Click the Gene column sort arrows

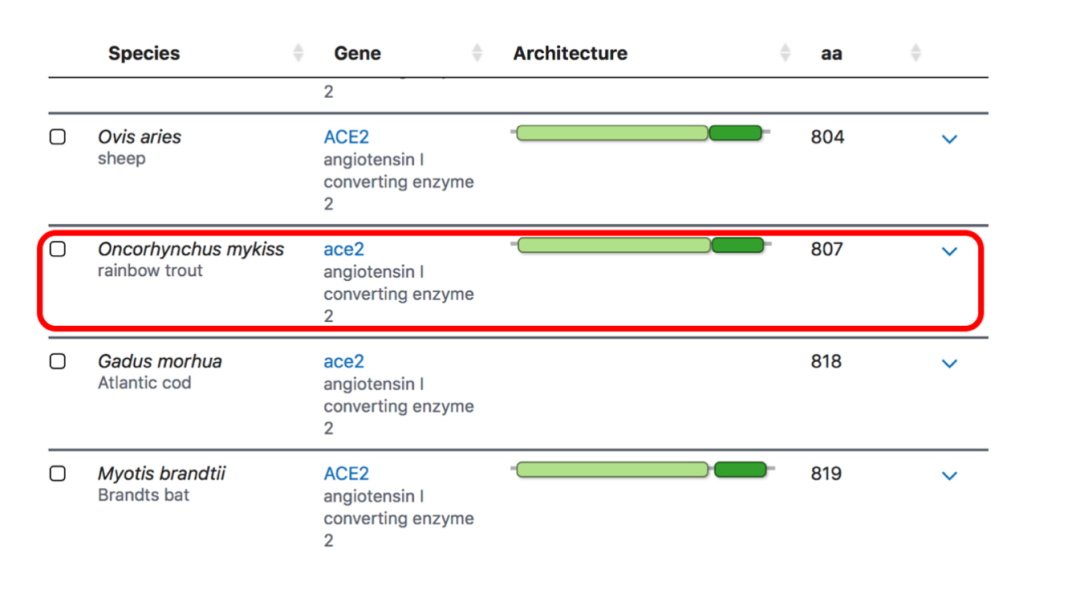(477, 53)
